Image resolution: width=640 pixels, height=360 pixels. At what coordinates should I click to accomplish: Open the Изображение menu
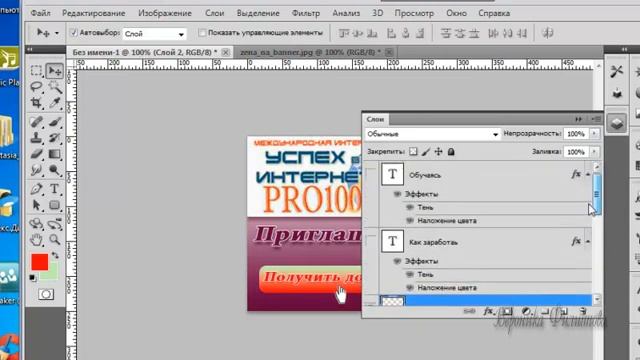coord(164,13)
